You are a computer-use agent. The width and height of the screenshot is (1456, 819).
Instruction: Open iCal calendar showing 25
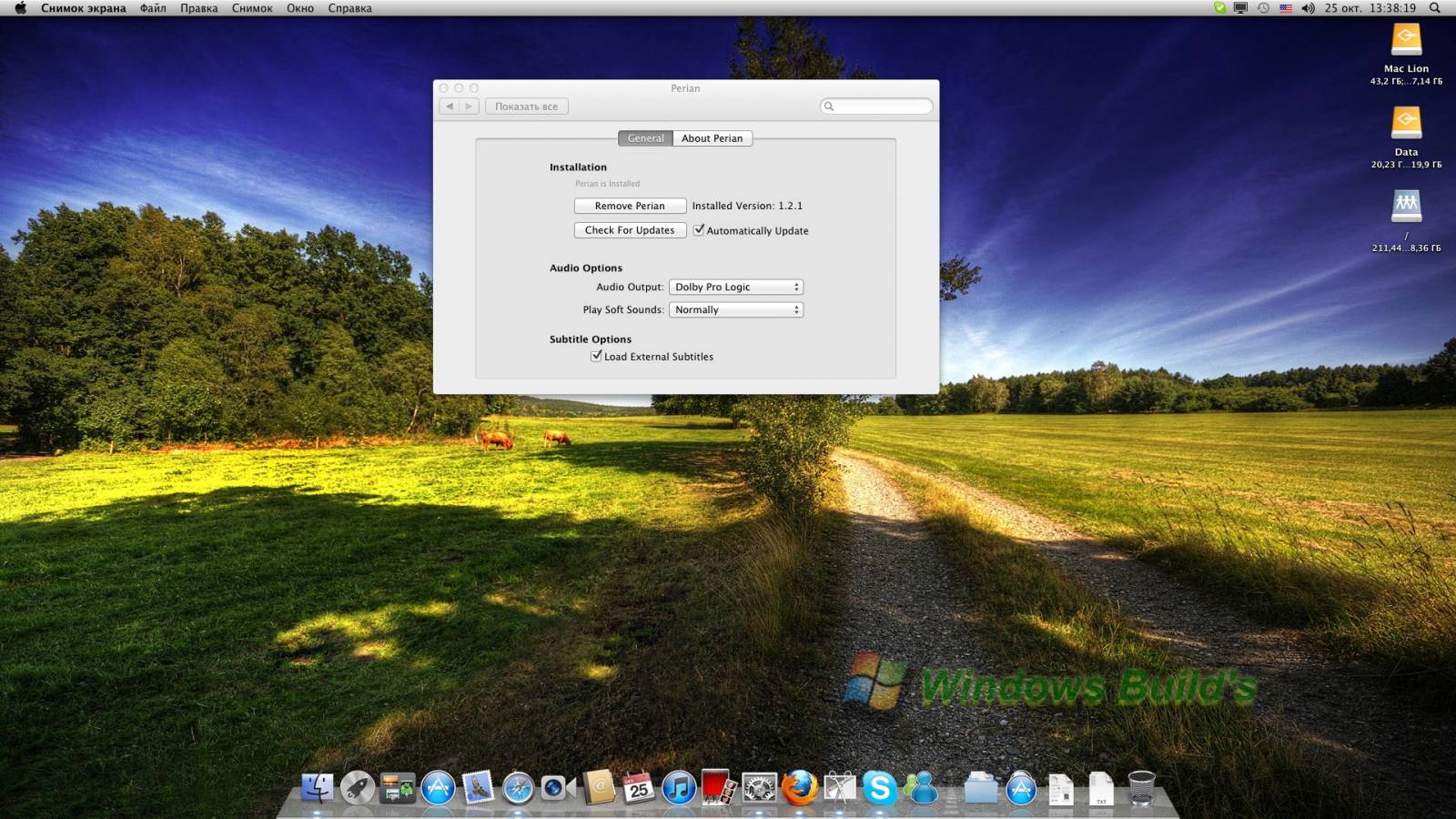[639, 788]
